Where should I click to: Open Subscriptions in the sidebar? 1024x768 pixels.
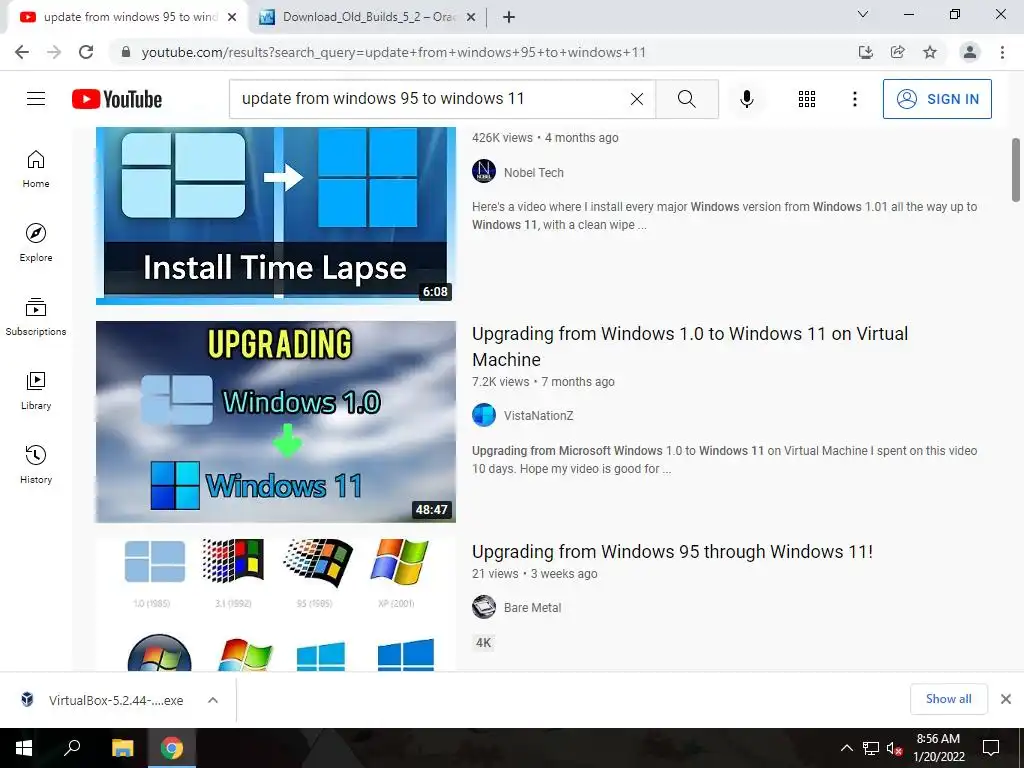tap(36, 317)
